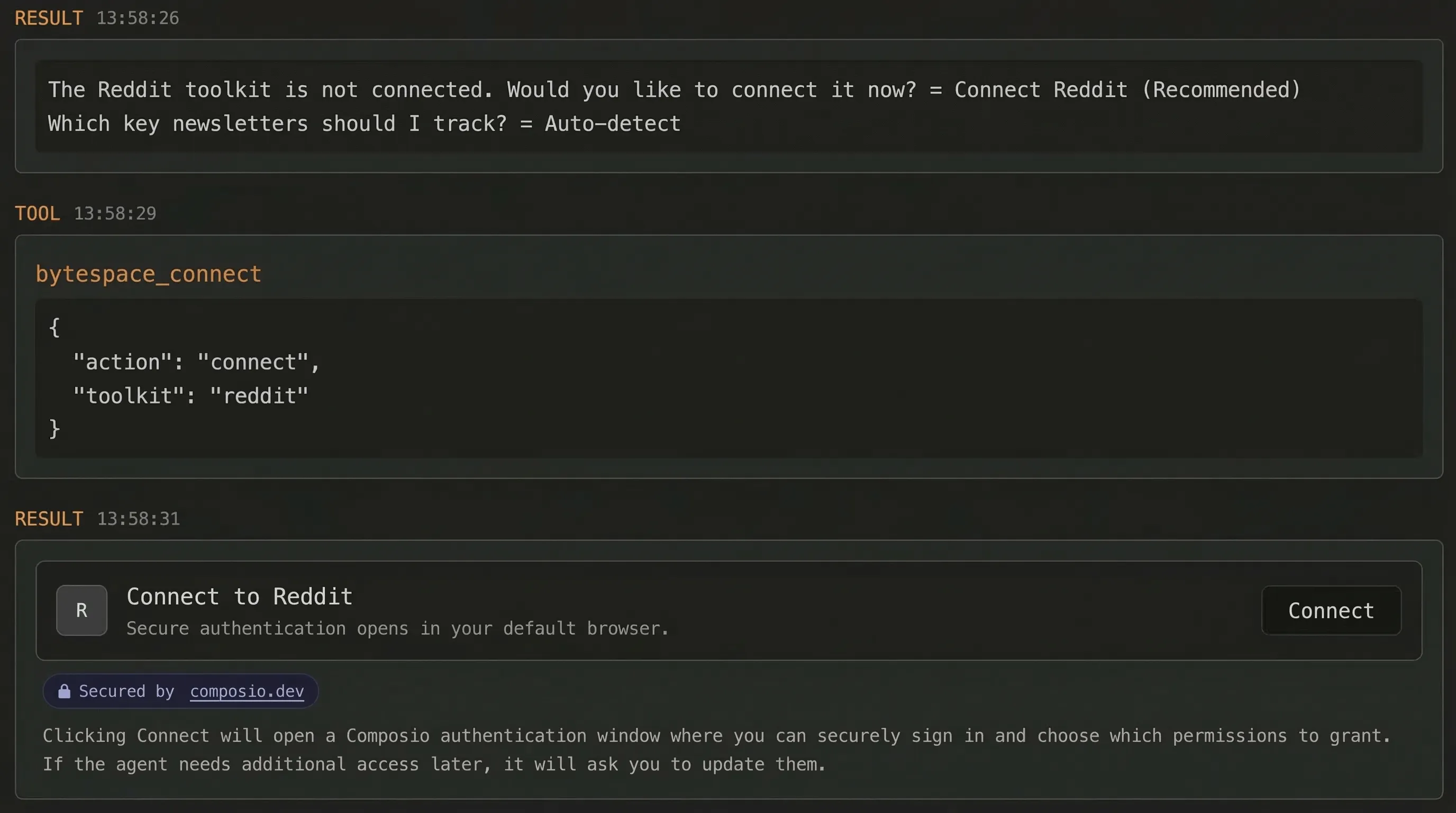Click the first RESULT section header

[48, 17]
